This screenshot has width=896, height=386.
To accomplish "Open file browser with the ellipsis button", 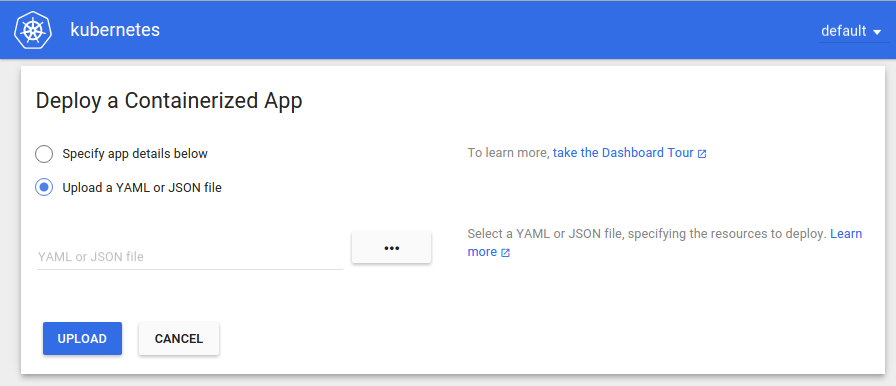I will [x=391, y=248].
